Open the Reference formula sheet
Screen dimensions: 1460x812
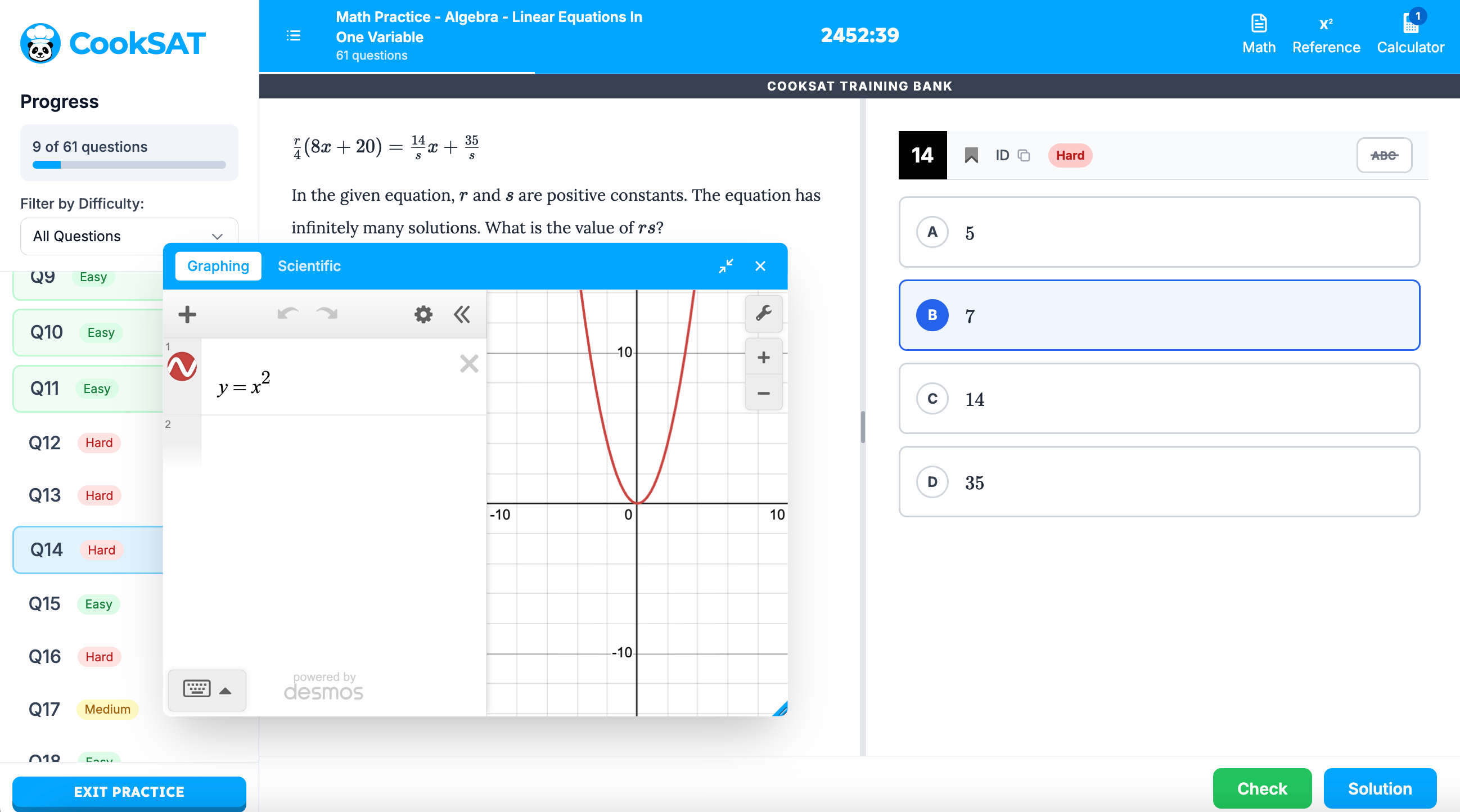(1326, 35)
